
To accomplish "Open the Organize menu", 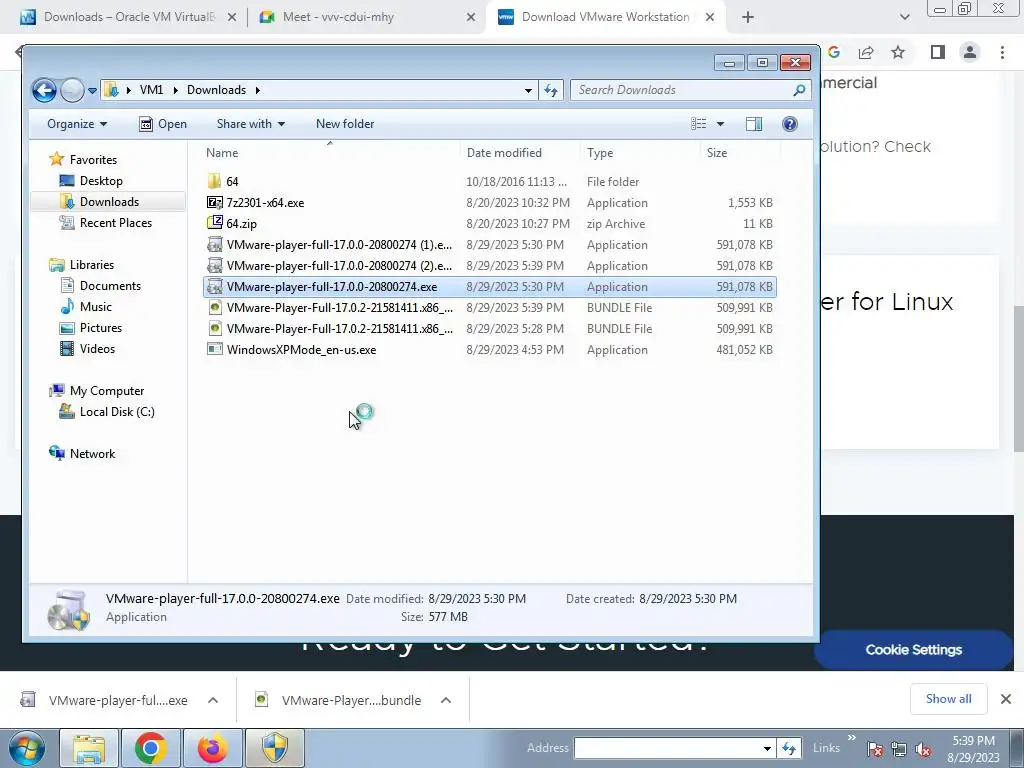I will pos(77,124).
